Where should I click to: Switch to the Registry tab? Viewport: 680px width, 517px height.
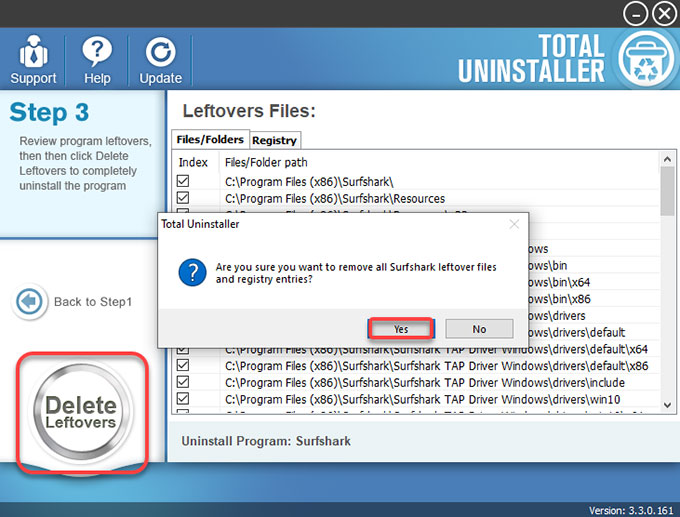coord(275,140)
